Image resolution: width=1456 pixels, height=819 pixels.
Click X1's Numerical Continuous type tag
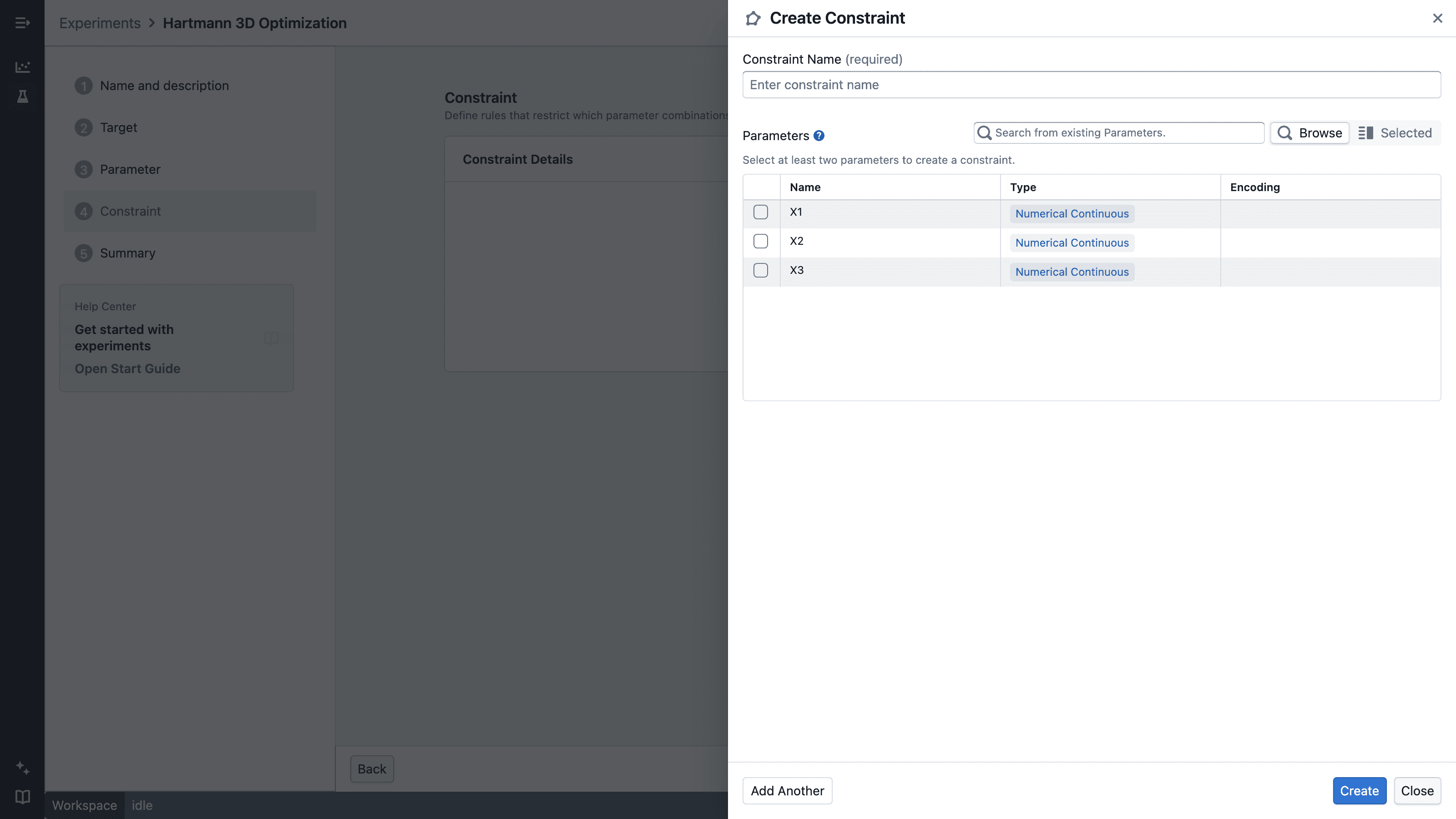point(1072,214)
